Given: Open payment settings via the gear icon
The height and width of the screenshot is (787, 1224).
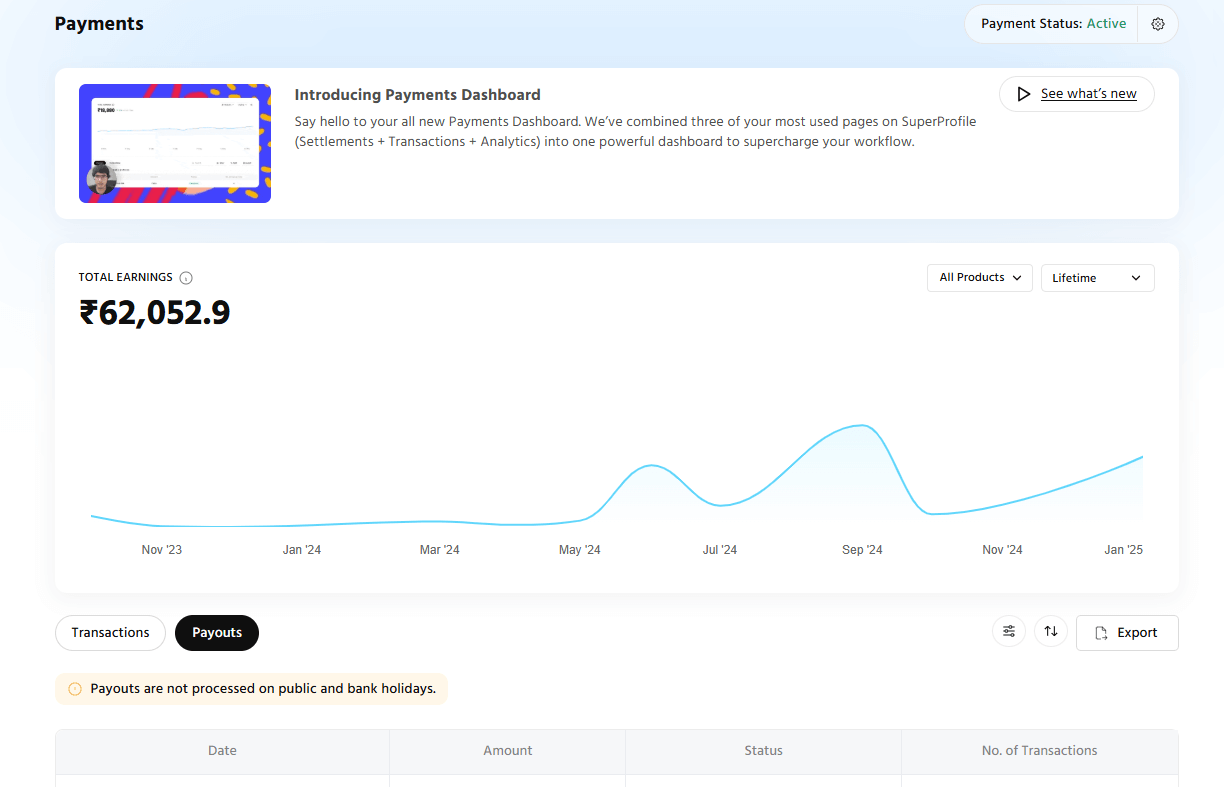Looking at the screenshot, I should click(1158, 24).
